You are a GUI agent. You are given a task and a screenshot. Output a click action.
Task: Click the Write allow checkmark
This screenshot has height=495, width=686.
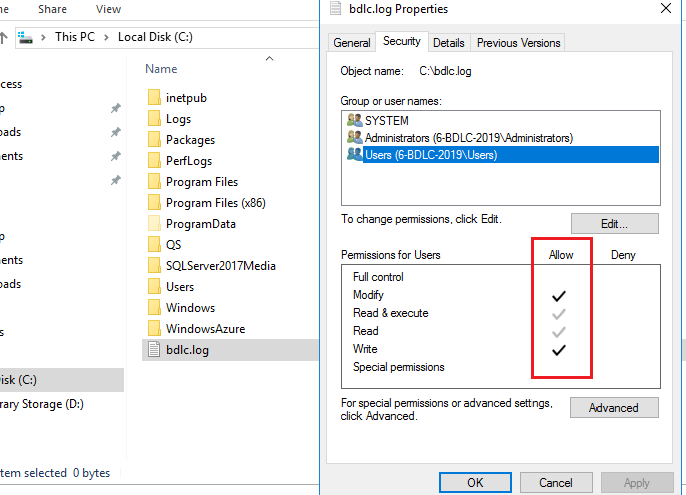[559, 350]
